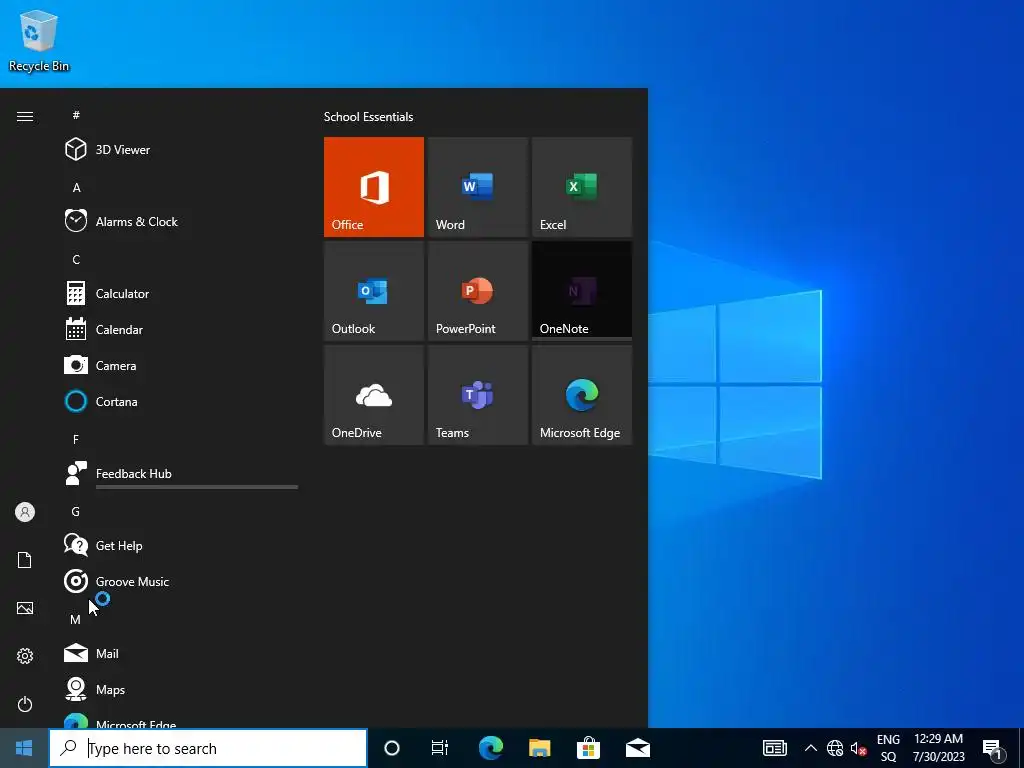The image size is (1024, 768).
Task: Open Microsoft Store from the taskbar
Action: (588, 748)
